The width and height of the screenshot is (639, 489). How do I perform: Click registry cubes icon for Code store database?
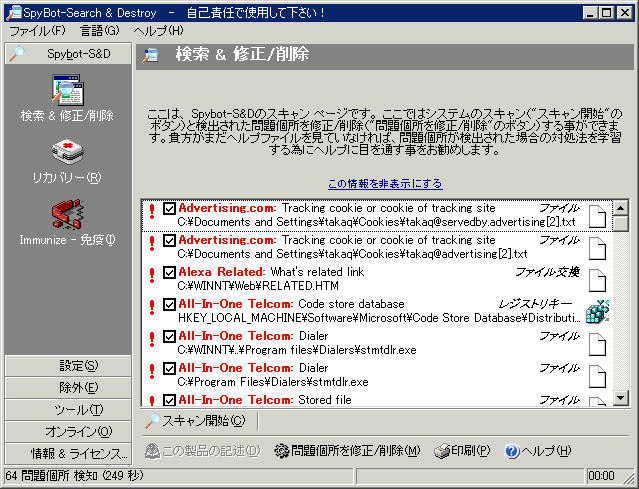597,312
